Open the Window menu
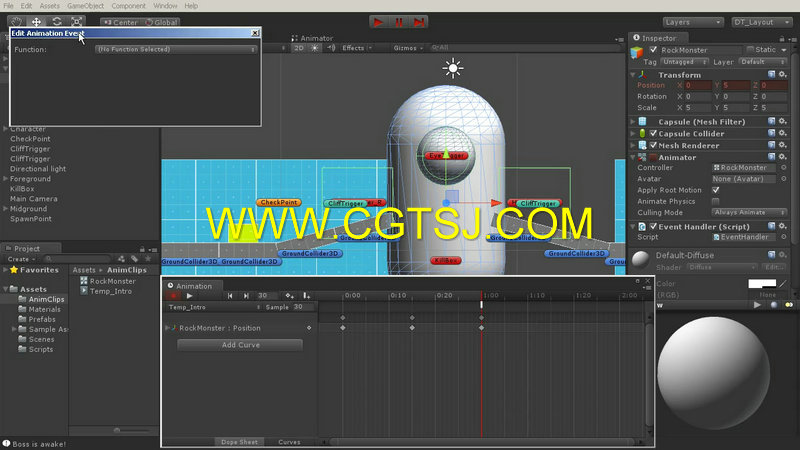This screenshot has width=800, height=450. (165, 6)
